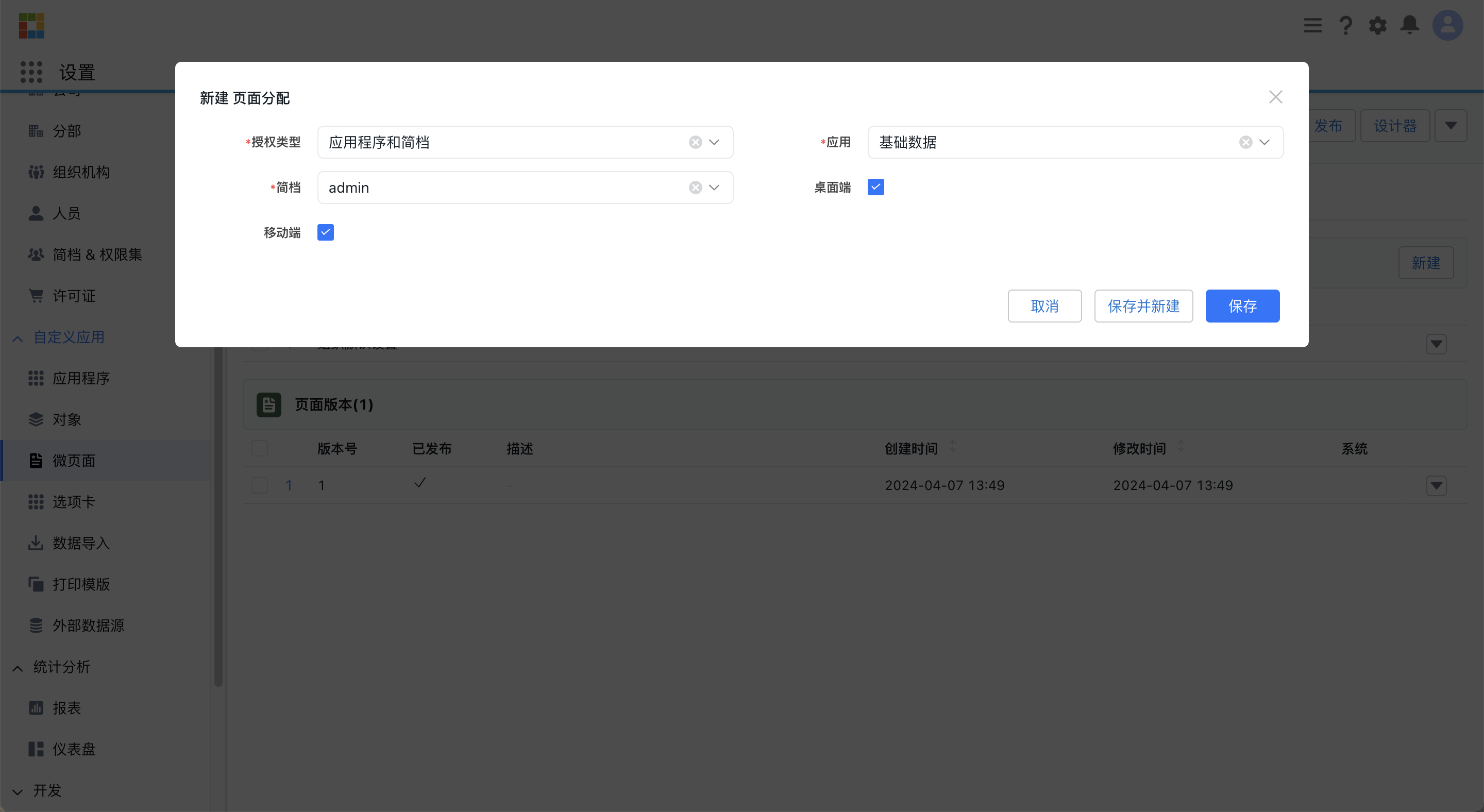
Task: Open the 仪表盘 section
Action: point(74,749)
